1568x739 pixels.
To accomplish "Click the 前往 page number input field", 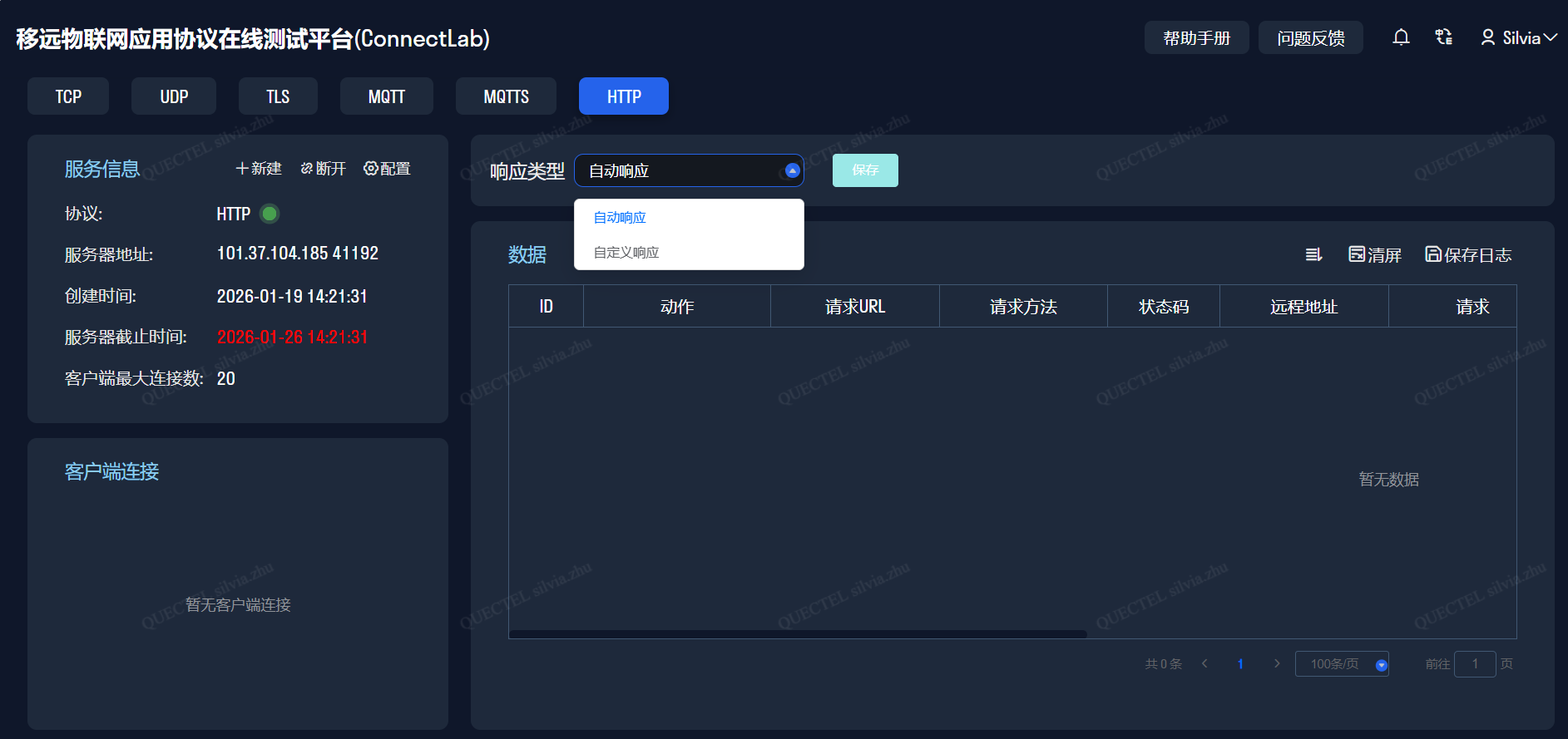I will pyautogui.click(x=1475, y=664).
